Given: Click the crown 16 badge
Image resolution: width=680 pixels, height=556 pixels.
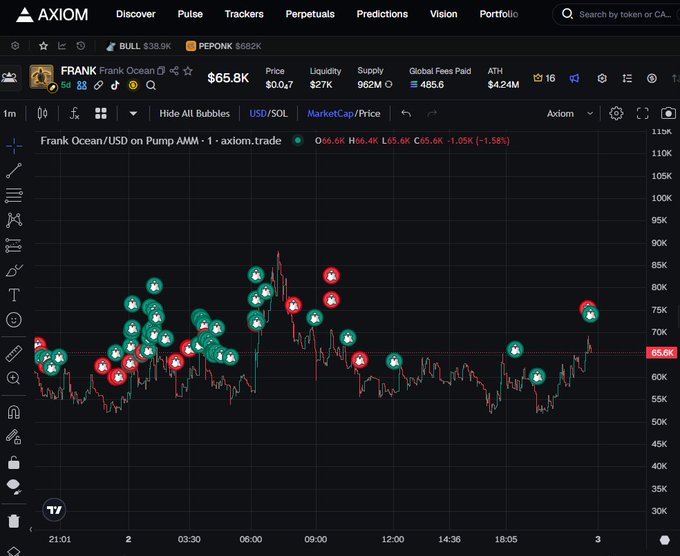Looking at the screenshot, I should pos(544,78).
